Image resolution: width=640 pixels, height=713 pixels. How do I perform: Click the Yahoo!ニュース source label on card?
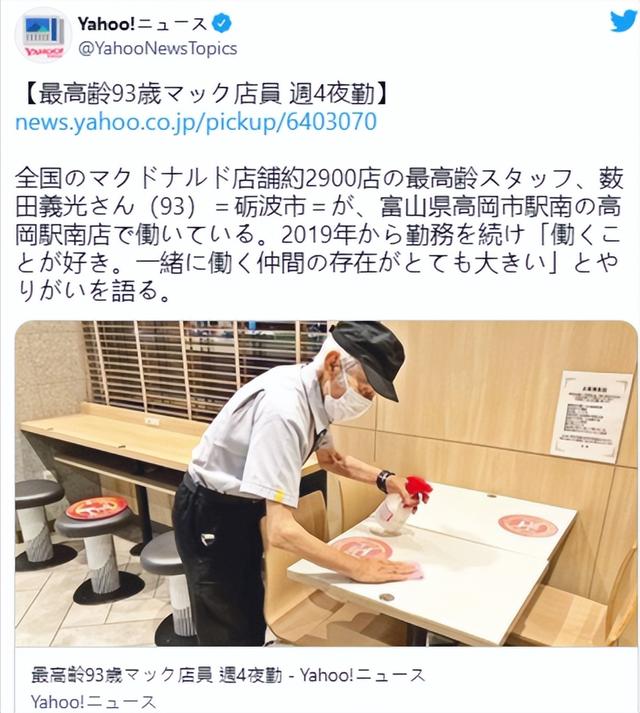[x=93, y=702]
